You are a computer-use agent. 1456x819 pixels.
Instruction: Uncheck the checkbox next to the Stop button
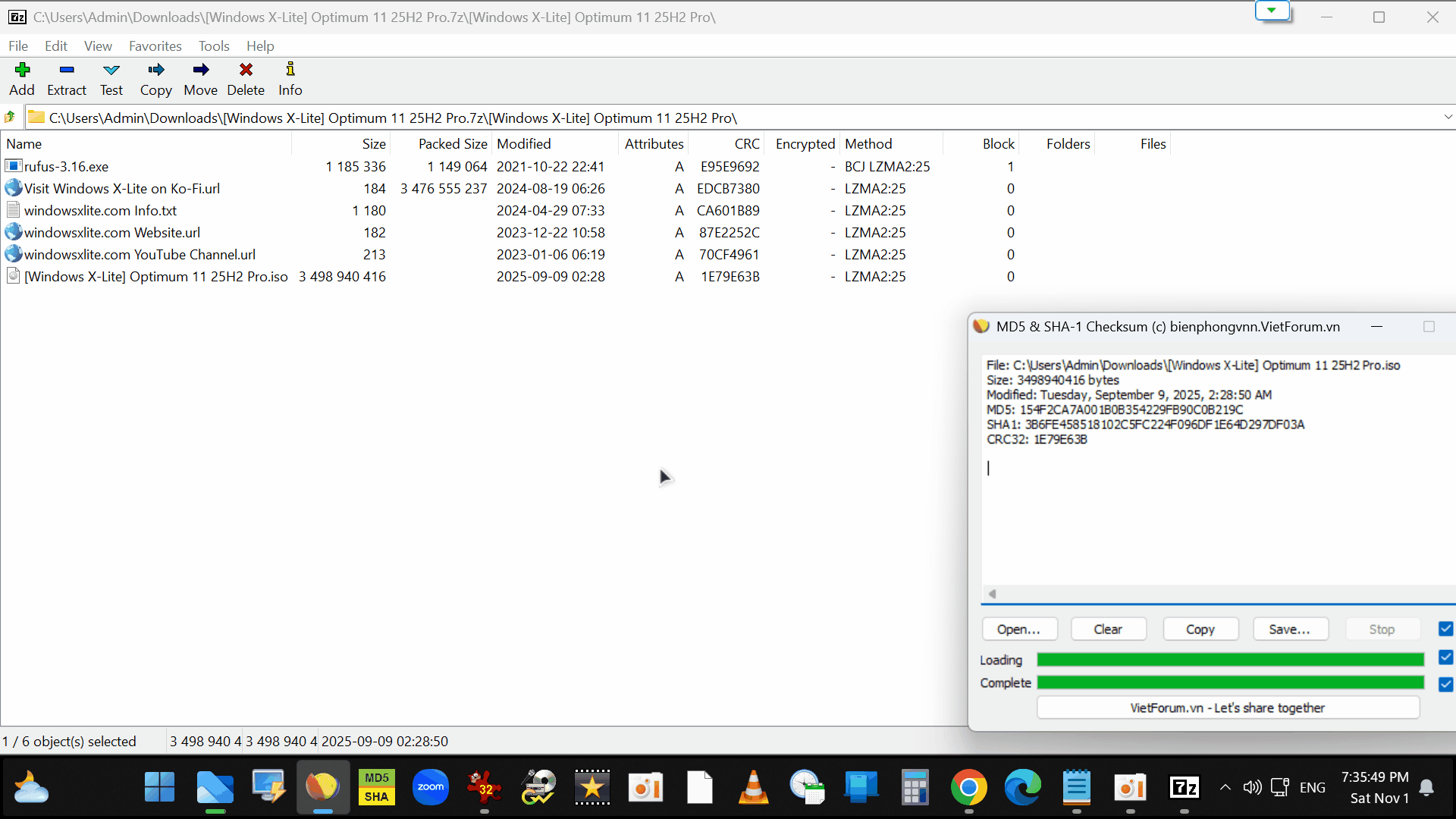(x=1444, y=628)
